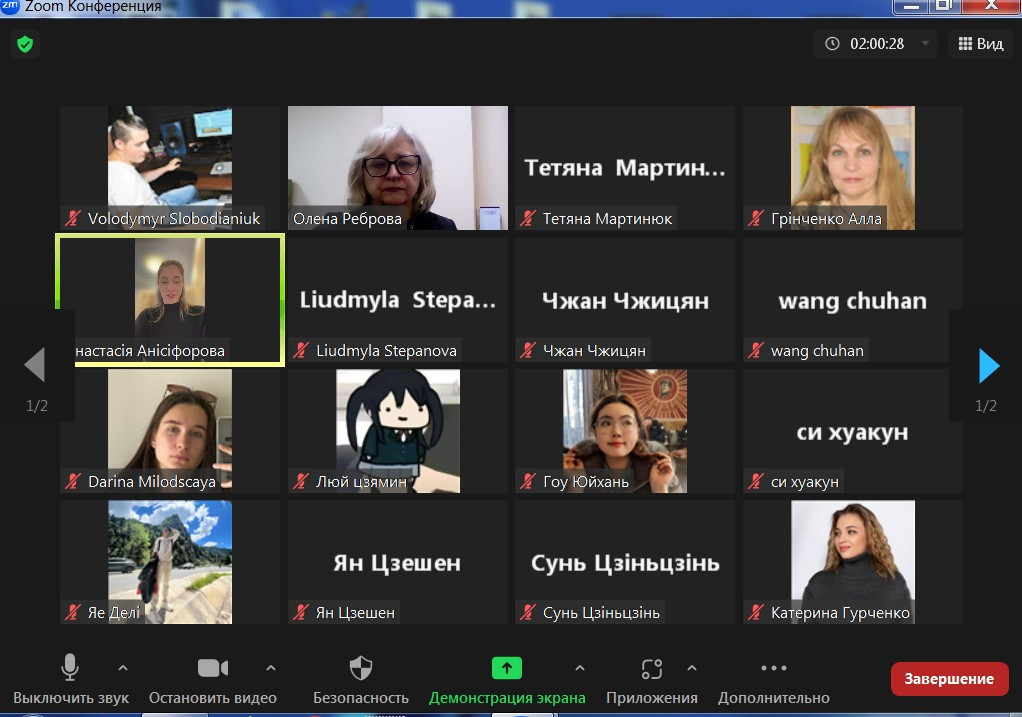
Task: Click the green encryption shield icon
Action: point(25,44)
